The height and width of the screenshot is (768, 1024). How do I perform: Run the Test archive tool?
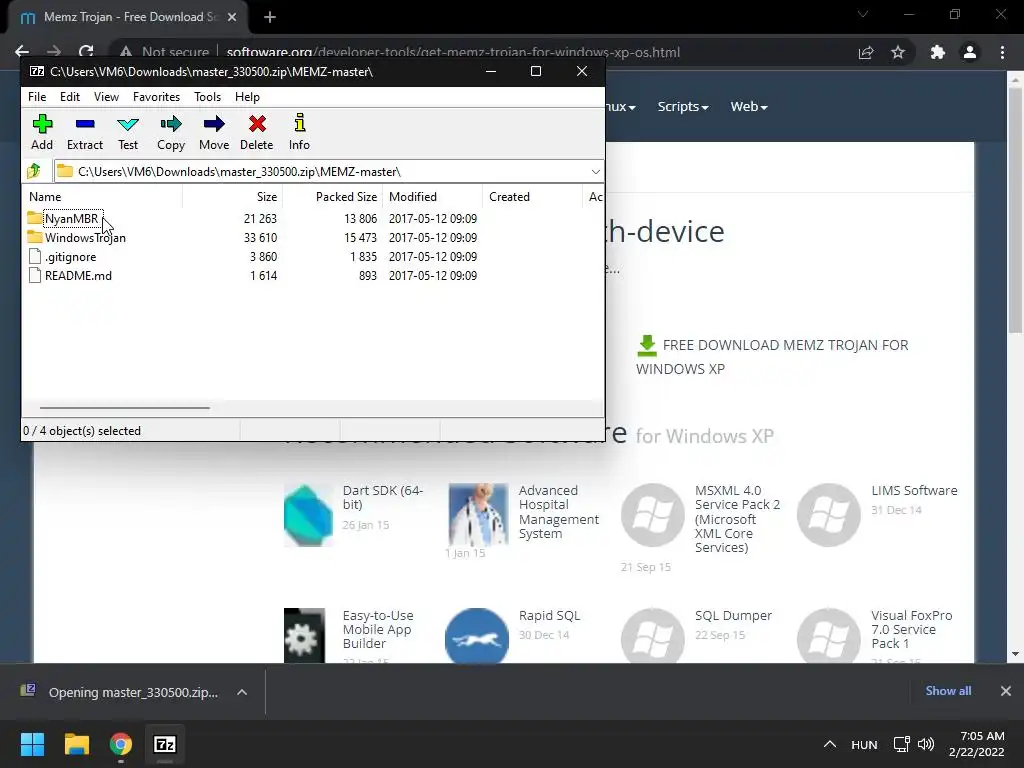coord(128,132)
